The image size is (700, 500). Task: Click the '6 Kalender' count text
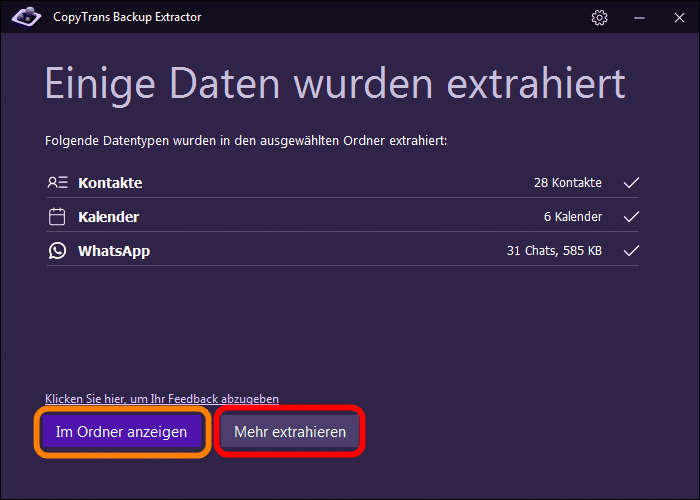(x=573, y=217)
